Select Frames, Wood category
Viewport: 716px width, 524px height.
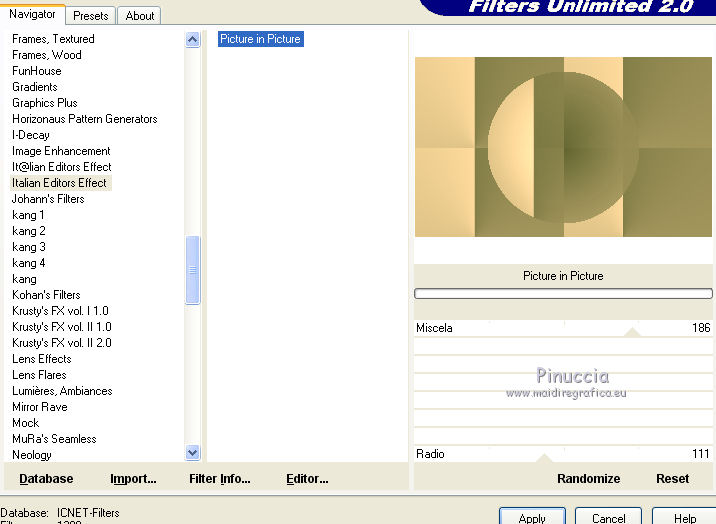pyautogui.click(x=47, y=55)
